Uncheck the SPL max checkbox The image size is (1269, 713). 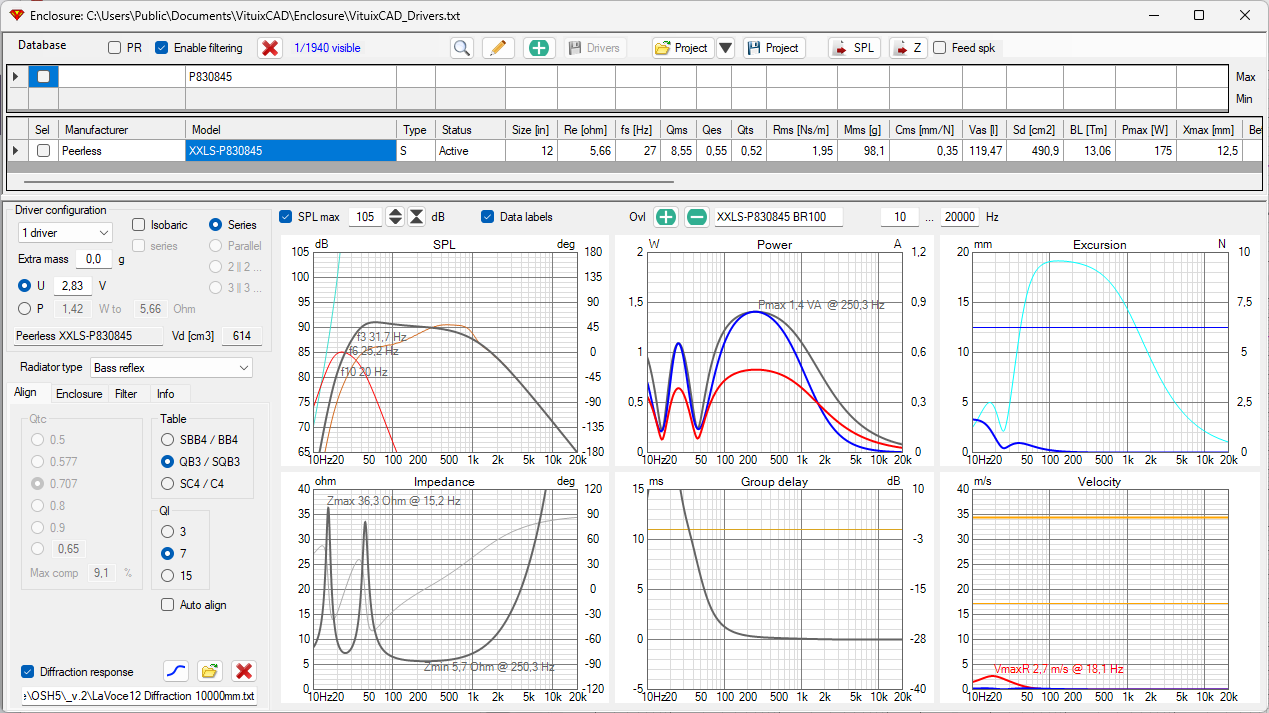pyautogui.click(x=286, y=217)
